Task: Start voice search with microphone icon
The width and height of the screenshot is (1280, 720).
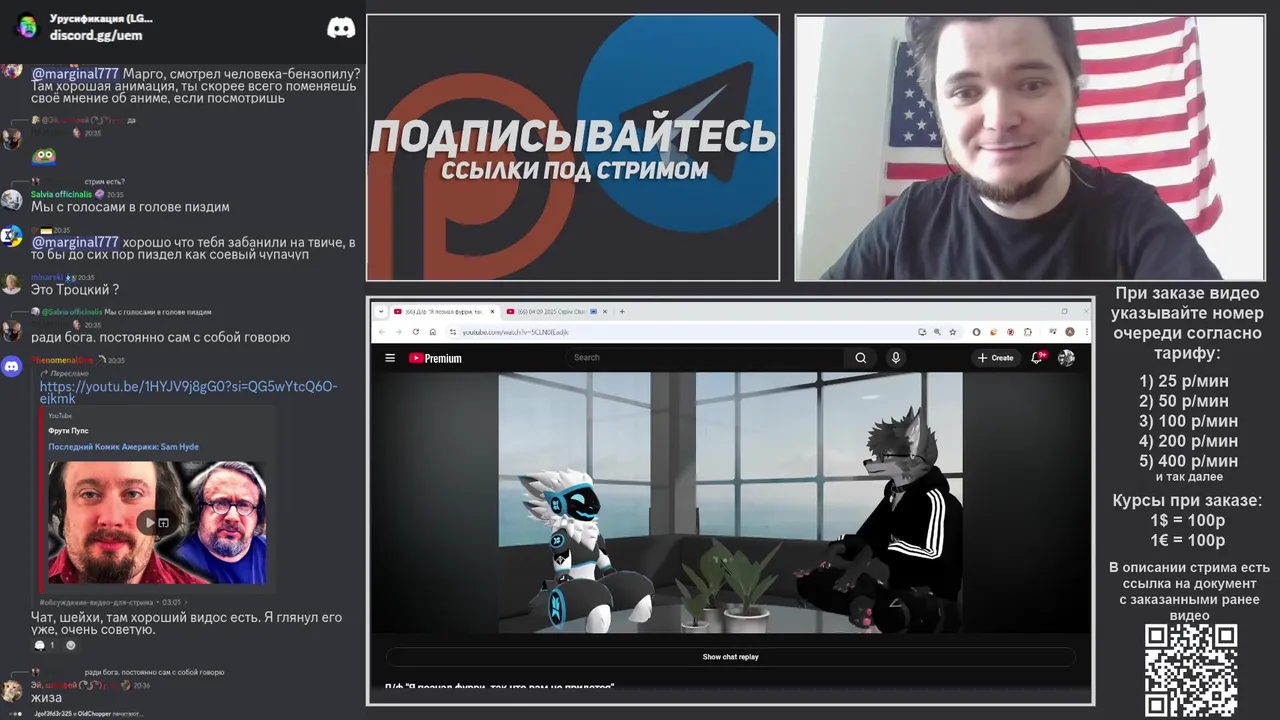Action: coord(896,358)
